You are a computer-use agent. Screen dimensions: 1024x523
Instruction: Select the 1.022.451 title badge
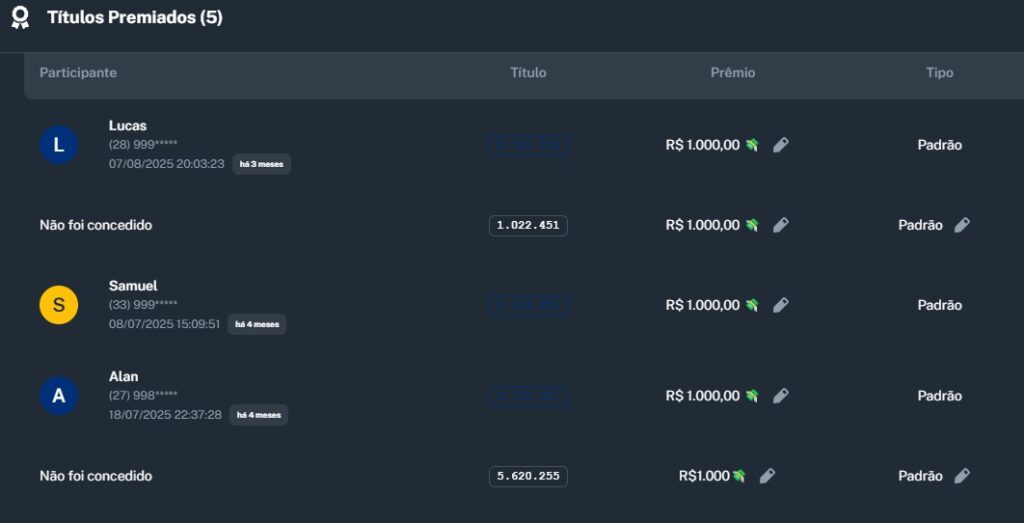click(528, 225)
